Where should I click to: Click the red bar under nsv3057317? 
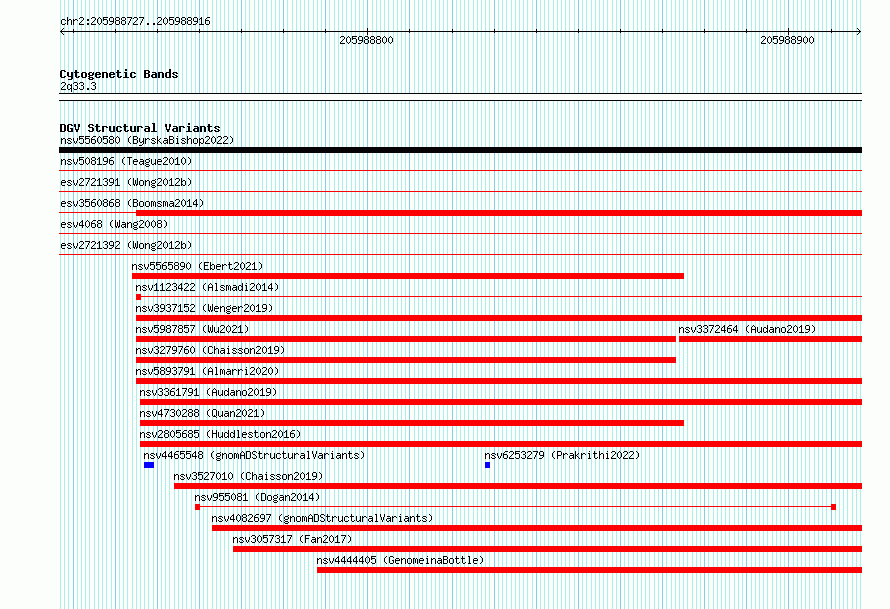click(x=547, y=549)
